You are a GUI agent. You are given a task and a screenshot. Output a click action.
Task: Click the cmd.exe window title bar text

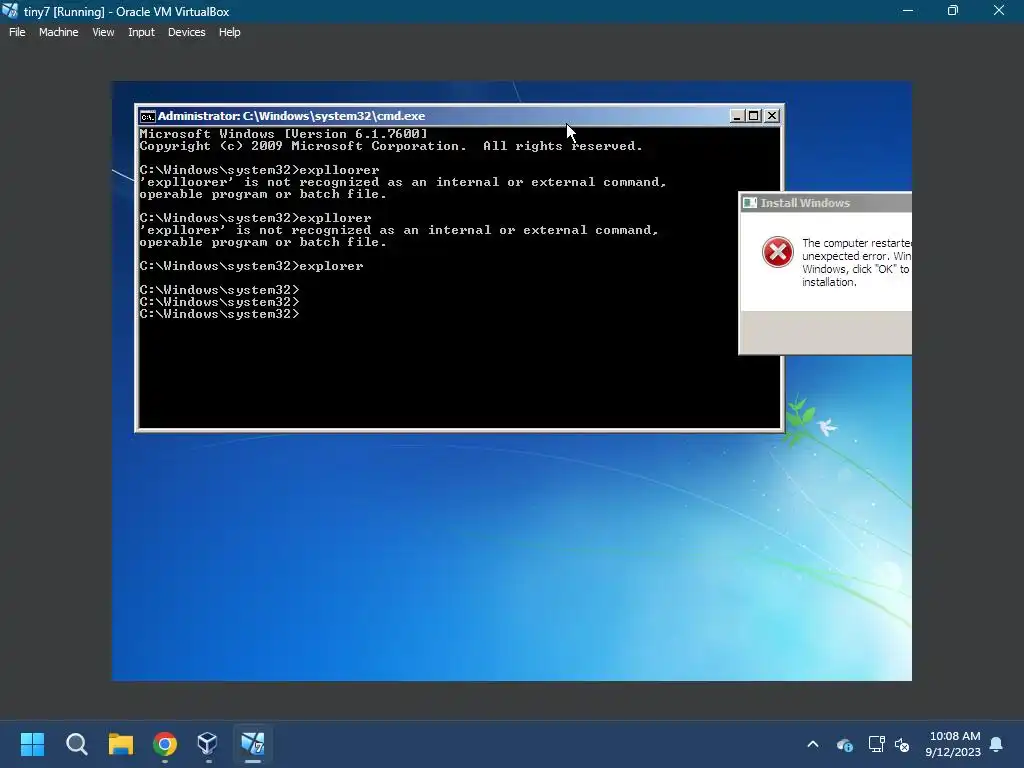click(x=291, y=116)
